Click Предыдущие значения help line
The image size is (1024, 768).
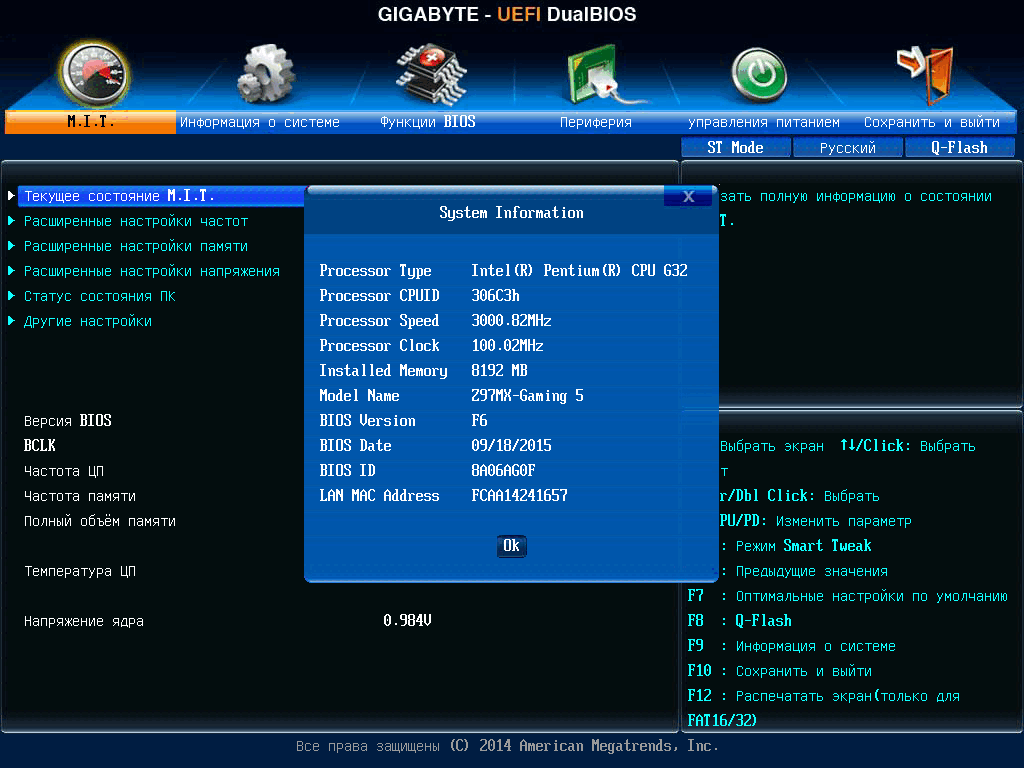tap(805, 571)
